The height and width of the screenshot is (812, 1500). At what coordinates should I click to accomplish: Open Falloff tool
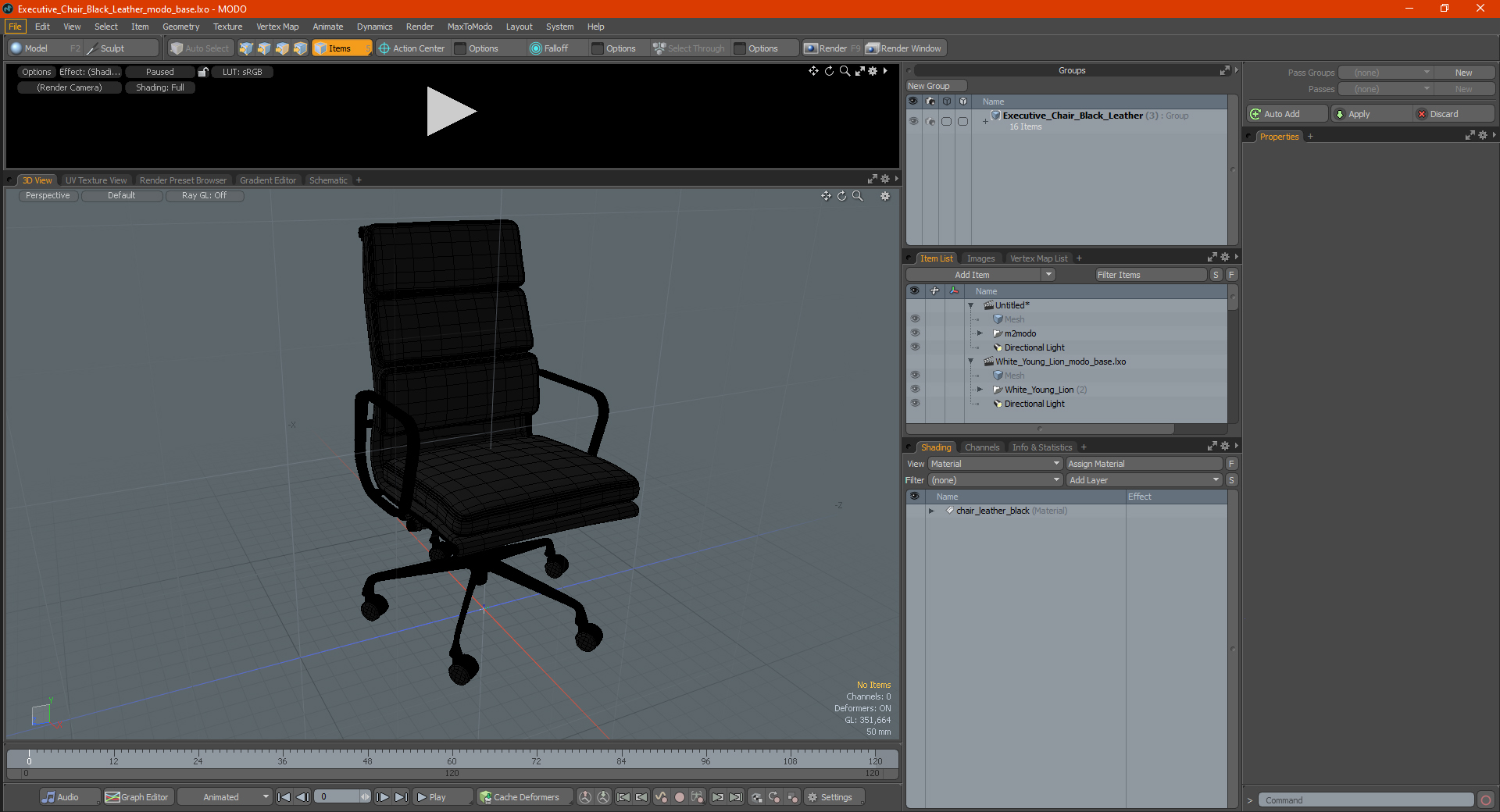click(549, 48)
